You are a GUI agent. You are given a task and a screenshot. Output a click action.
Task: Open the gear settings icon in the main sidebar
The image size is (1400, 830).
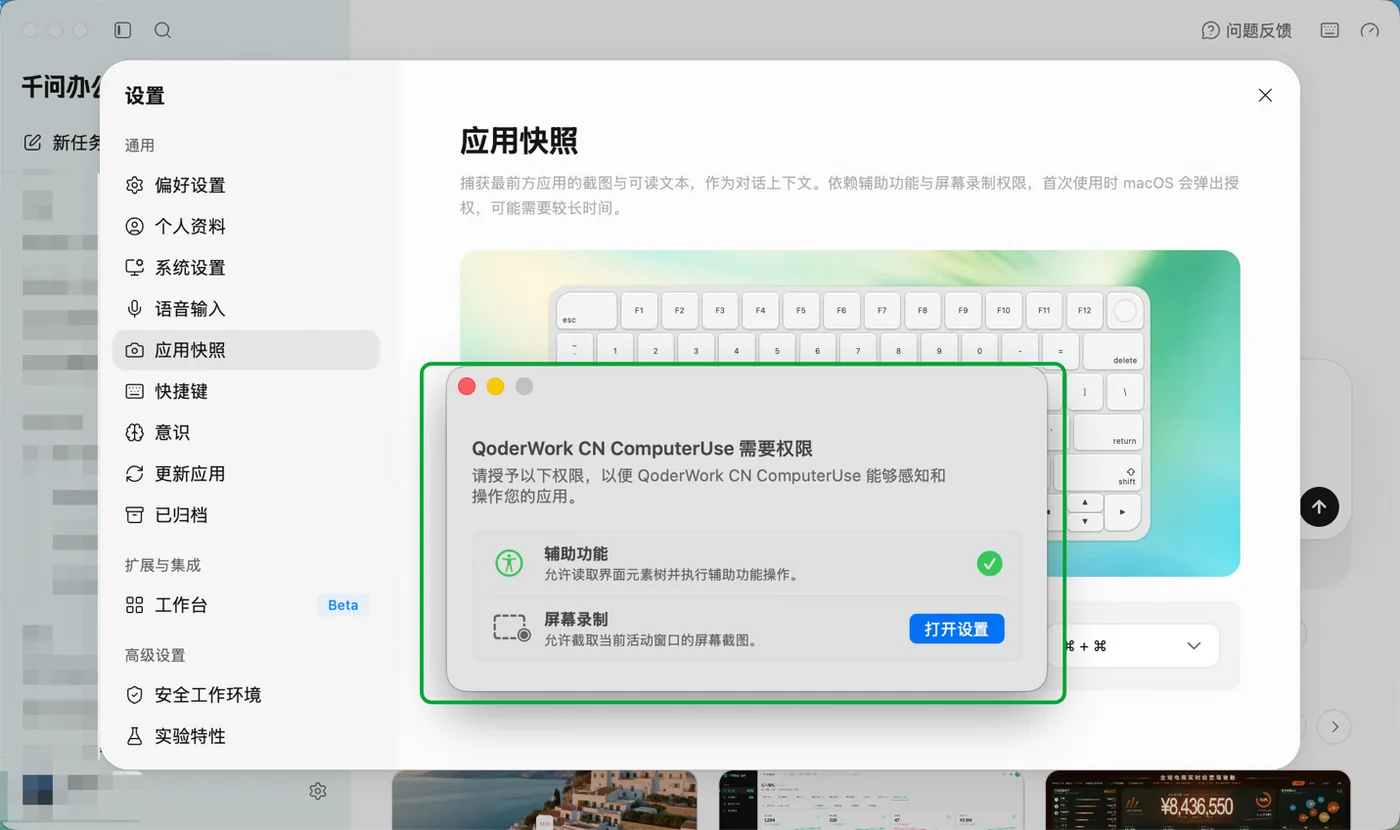point(318,791)
